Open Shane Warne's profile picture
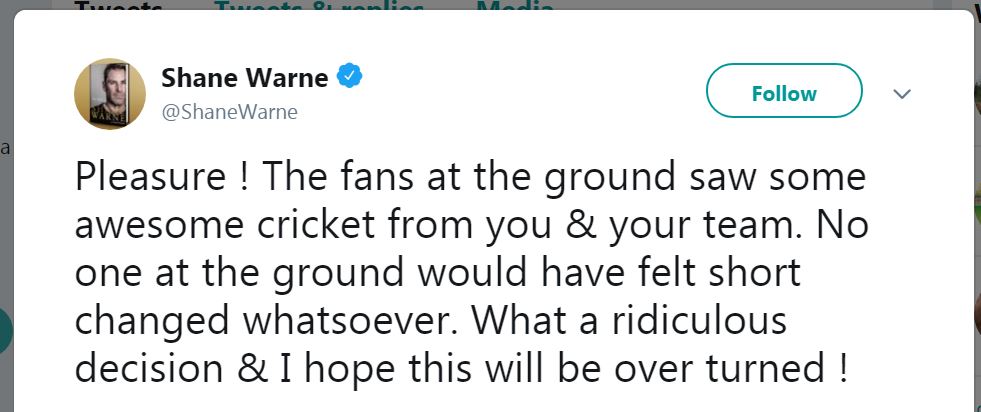This screenshot has height=412, width=981. [x=110, y=93]
